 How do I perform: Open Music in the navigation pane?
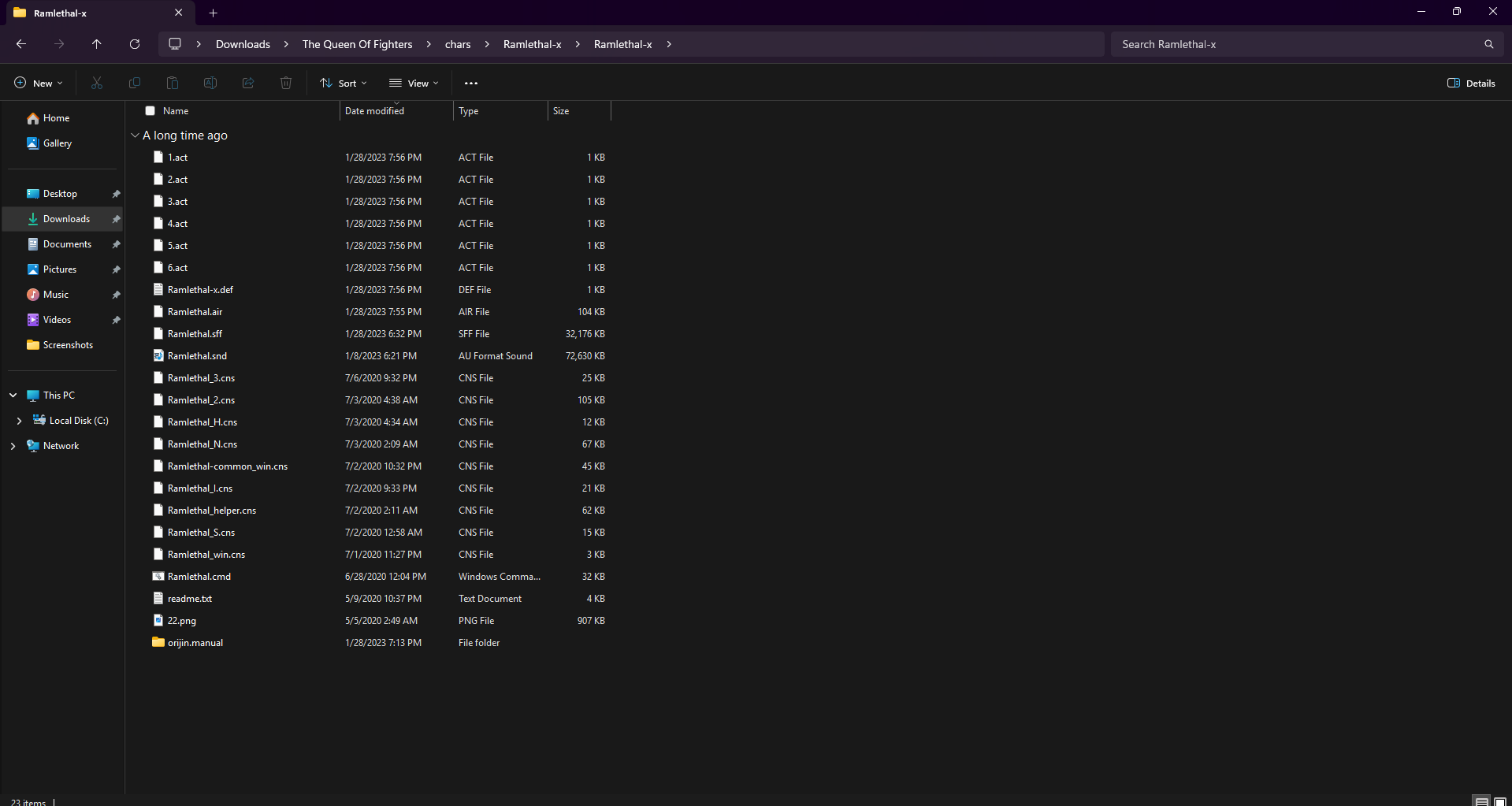[55, 295]
